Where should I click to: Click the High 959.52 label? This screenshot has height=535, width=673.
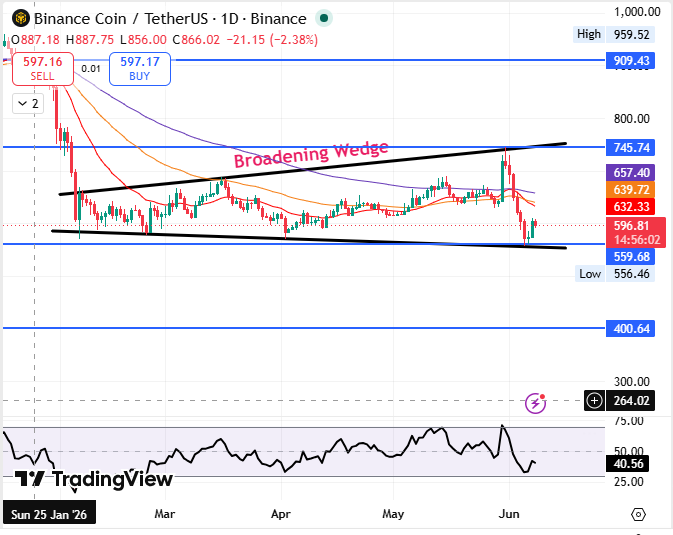point(613,34)
